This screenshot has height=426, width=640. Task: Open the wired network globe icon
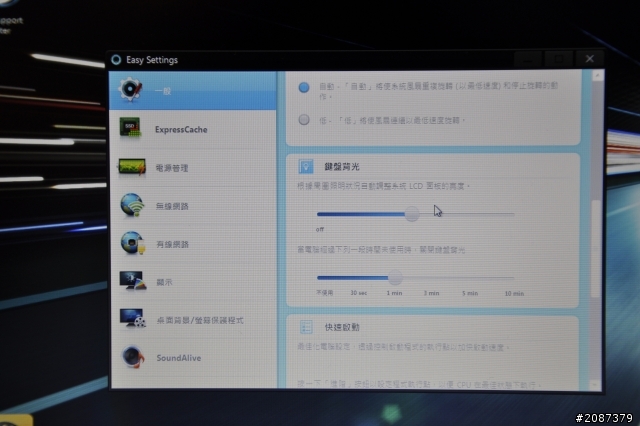click(x=133, y=243)
